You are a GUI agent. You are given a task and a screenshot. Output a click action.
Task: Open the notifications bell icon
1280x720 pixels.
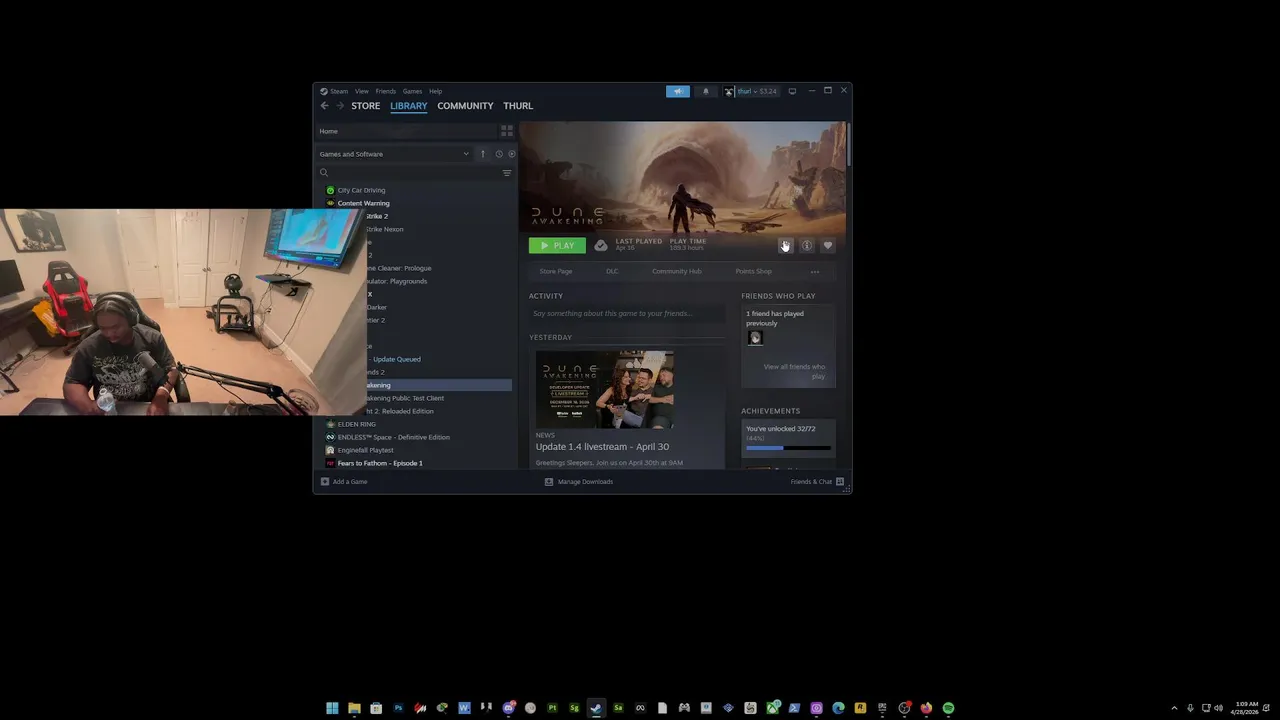[x=706, y=91]
